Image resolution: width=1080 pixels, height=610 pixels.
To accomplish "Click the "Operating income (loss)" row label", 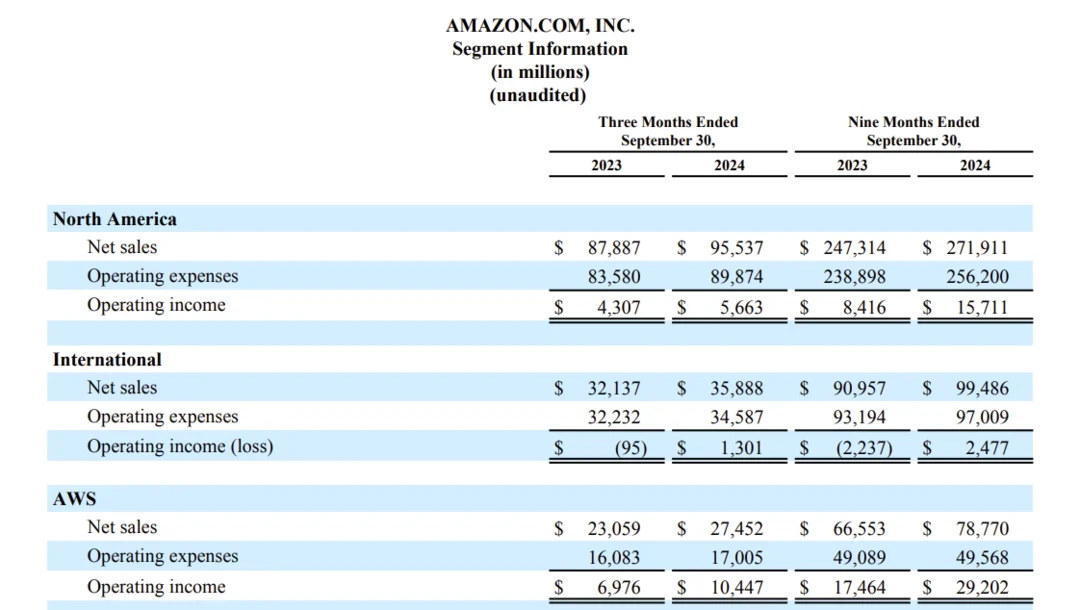I will 180,446.
